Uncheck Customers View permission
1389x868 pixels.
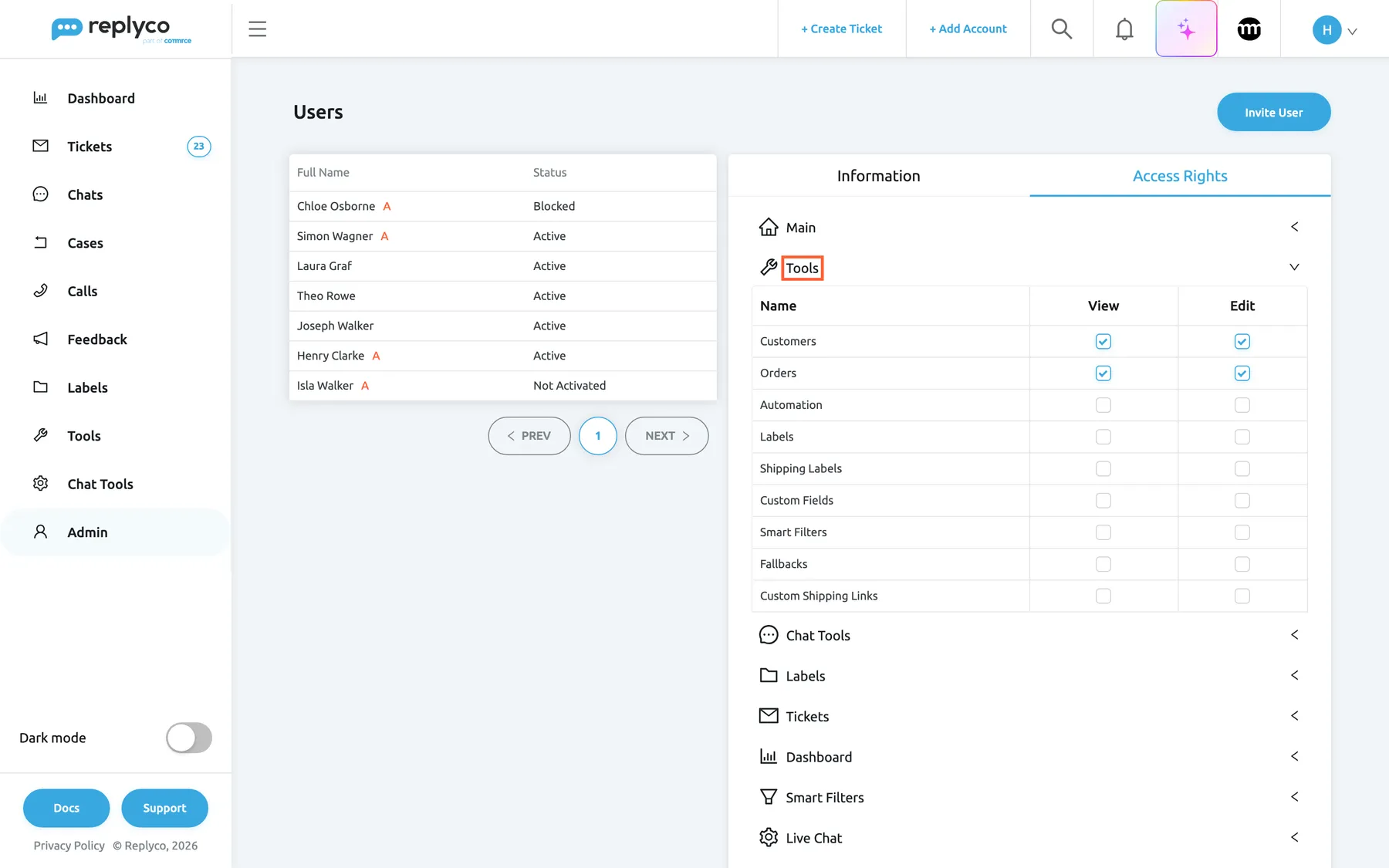tap(1103, 341)
